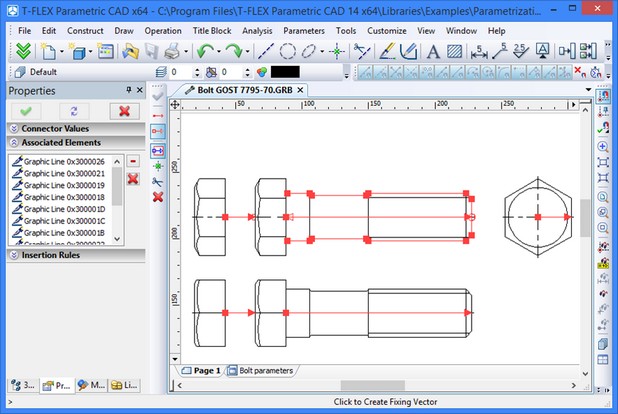Click the new 3D model cube icon

click(x=78, y=51)
